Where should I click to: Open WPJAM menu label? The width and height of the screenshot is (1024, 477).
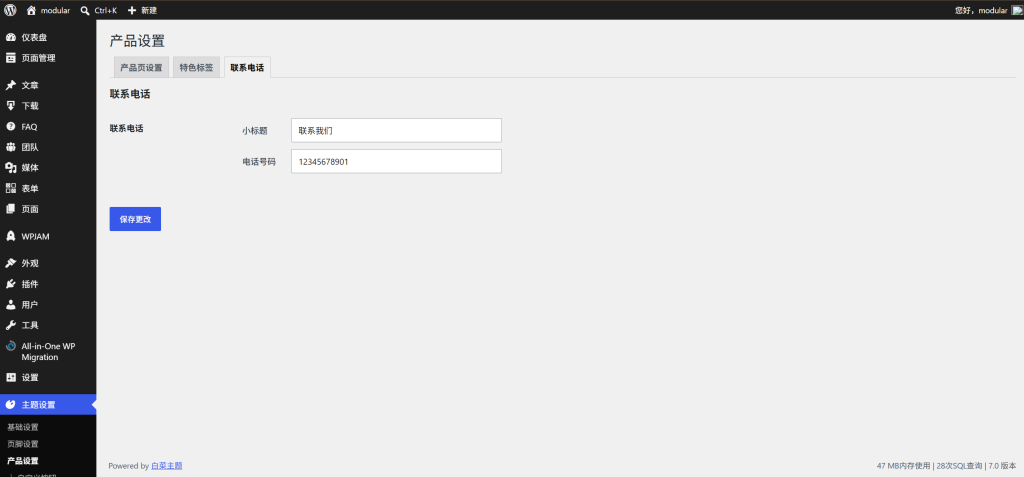[35, 236]
